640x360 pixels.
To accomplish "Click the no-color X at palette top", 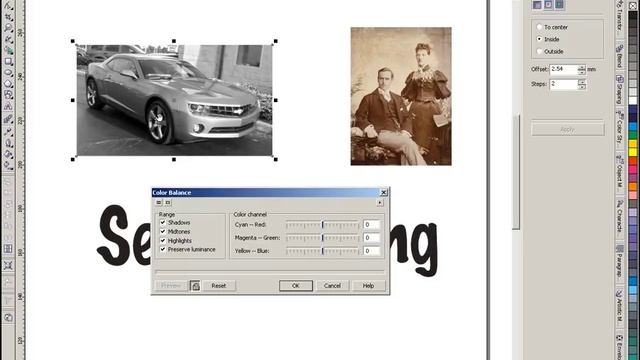I will tap(633, 5).
